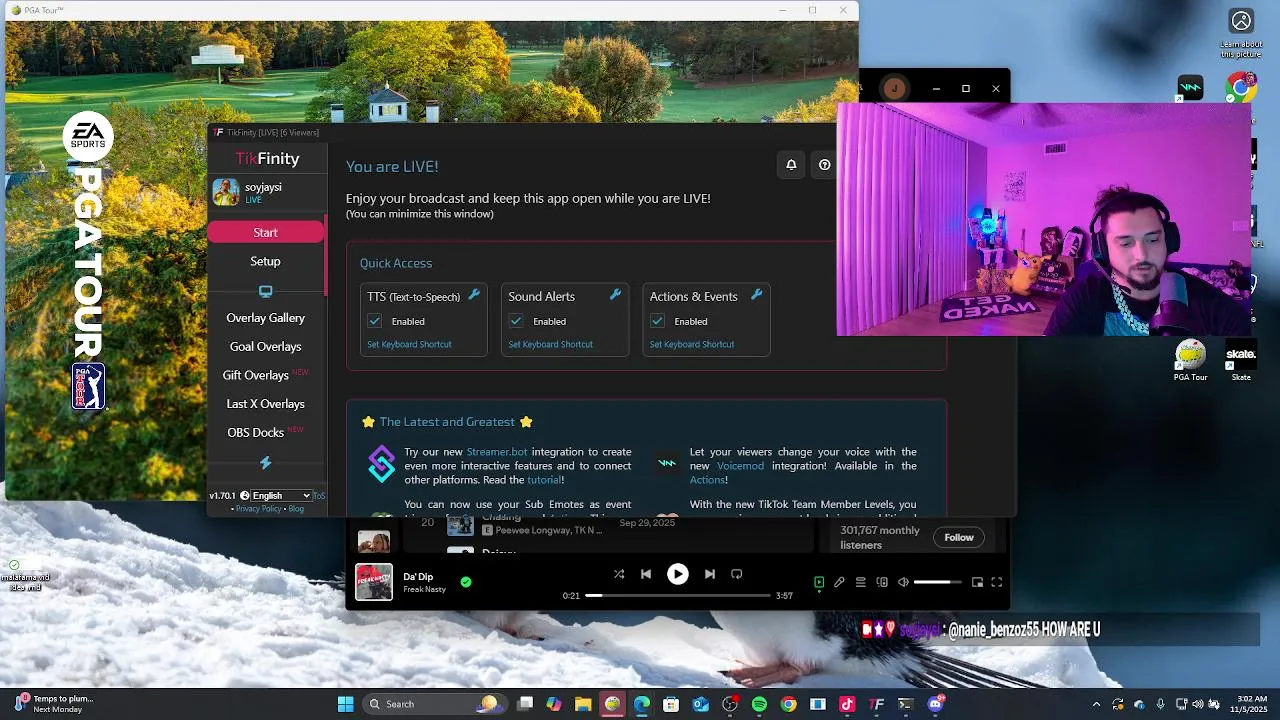Click the Da' Dip song title
The width and height of the screenshot is (1280, 720).
(x=418, y=577)
